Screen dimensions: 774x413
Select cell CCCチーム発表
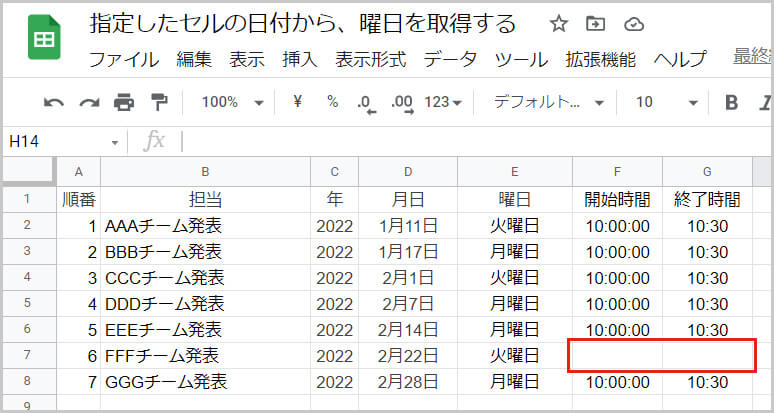205,278
